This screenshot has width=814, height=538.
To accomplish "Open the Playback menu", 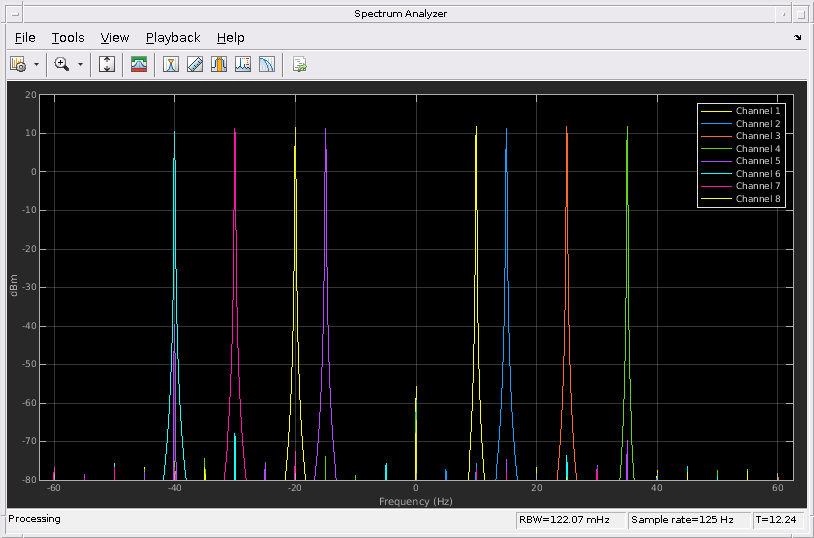I will tap(173, 38).
